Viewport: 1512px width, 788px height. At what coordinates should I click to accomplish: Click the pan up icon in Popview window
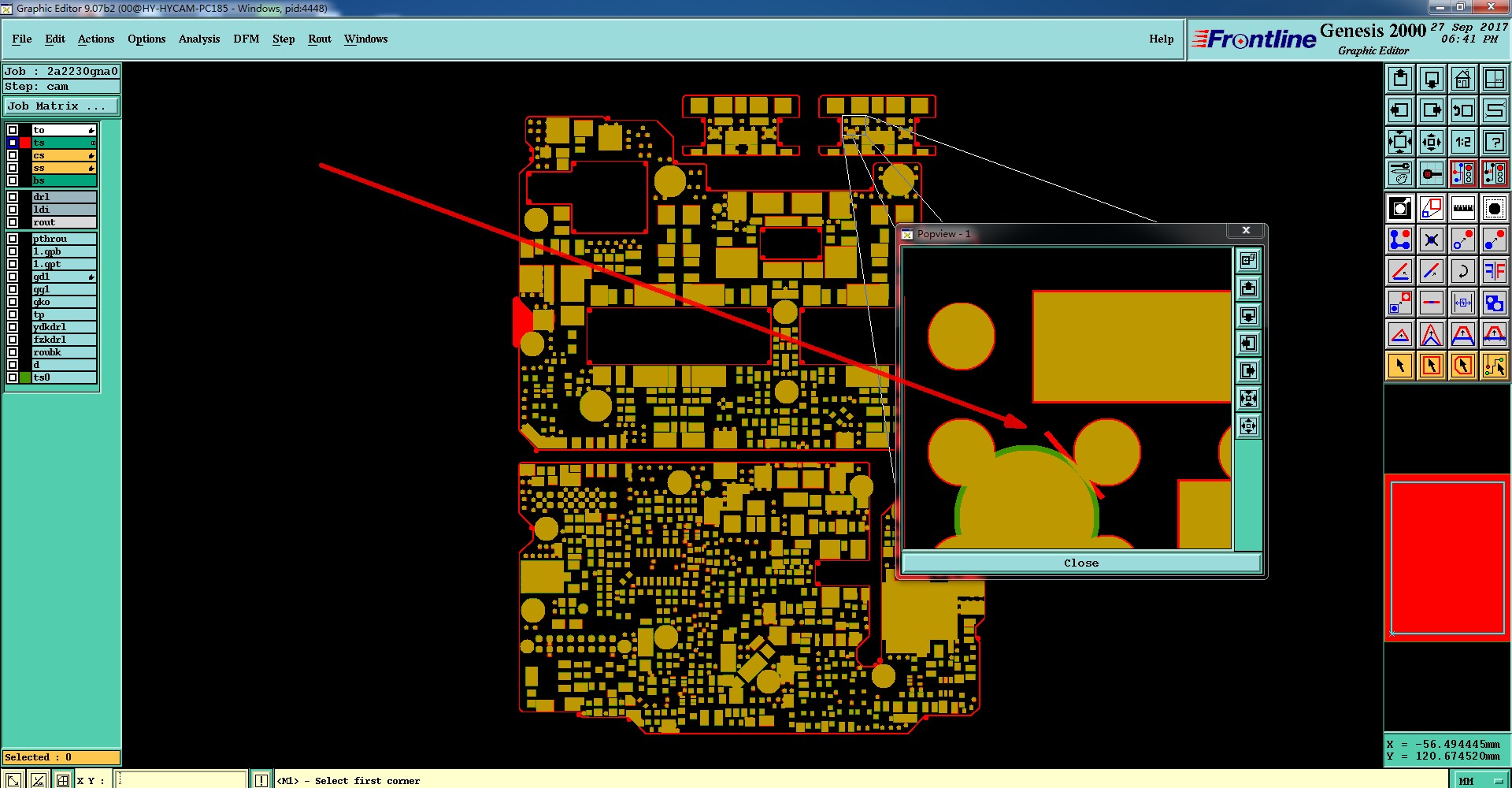coord(1248,288)
